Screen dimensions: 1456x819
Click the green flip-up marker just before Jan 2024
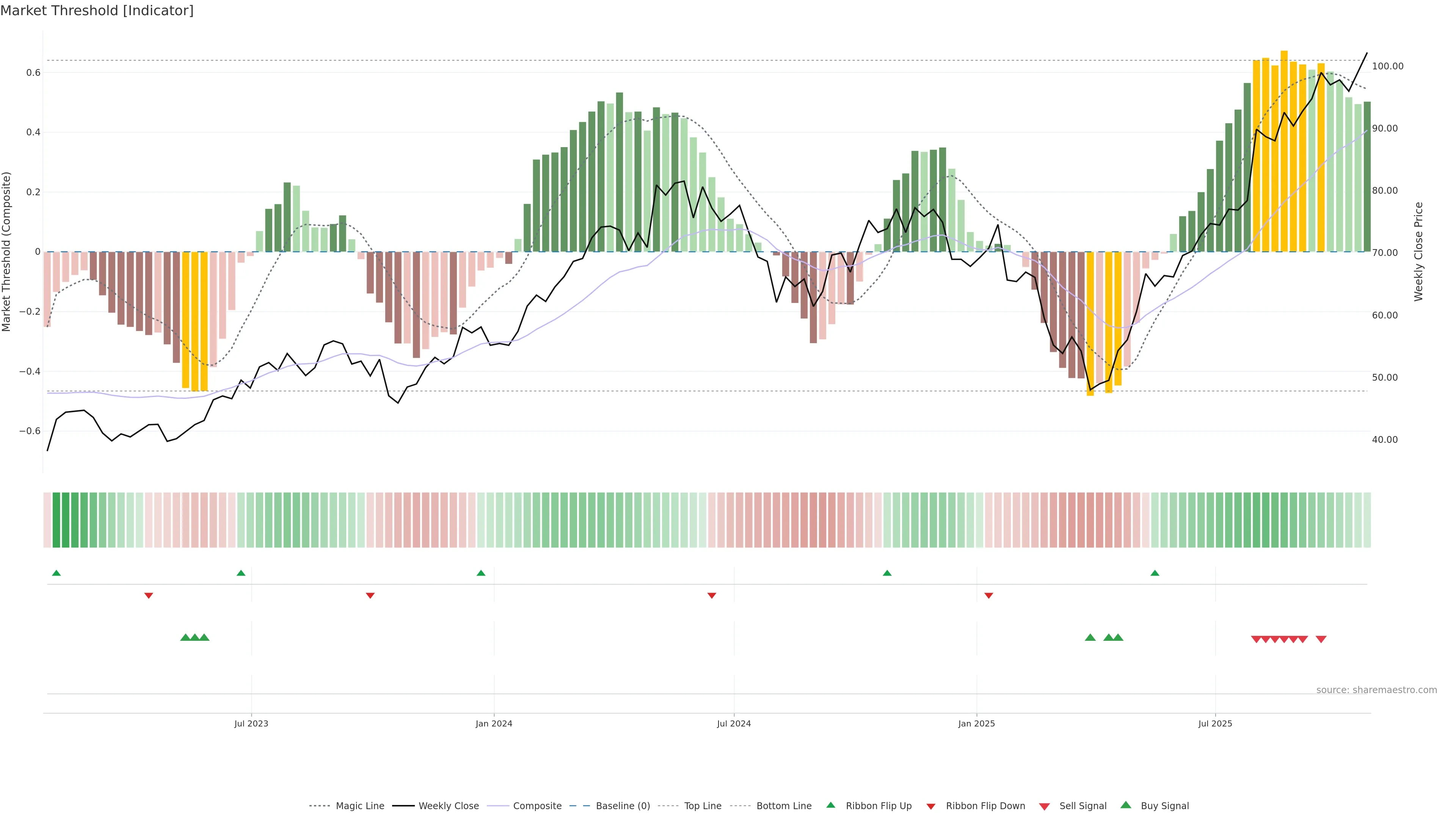click(x=481, y=573)
